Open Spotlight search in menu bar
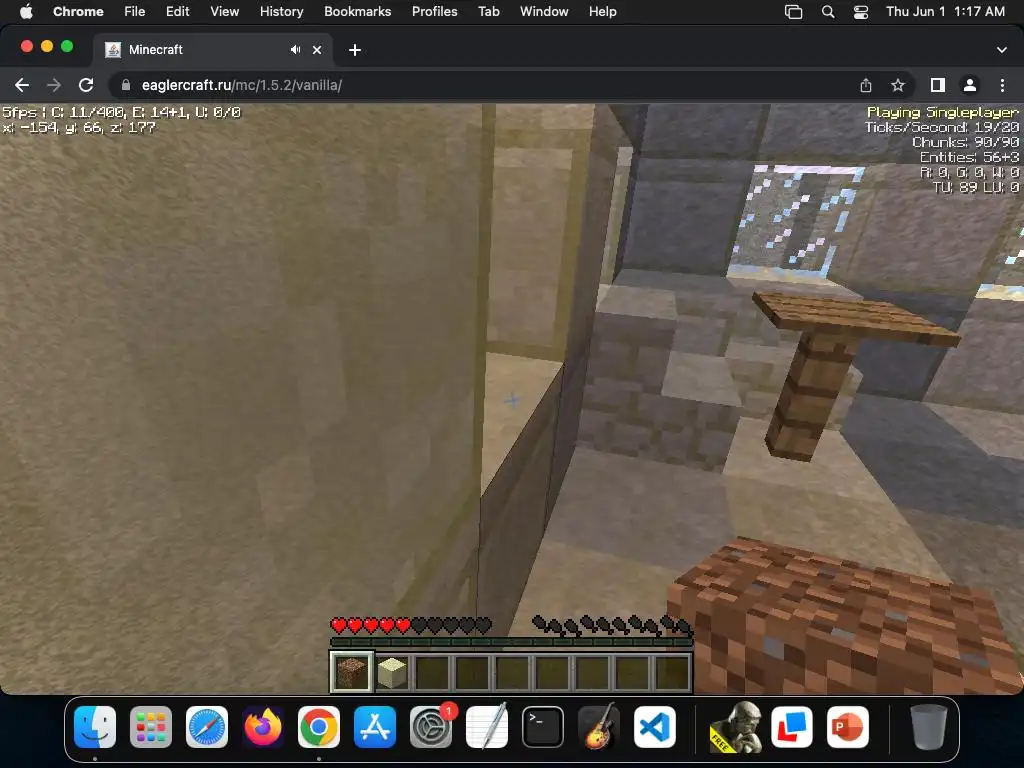Viewport: 1024px width, 768px height. pos(827,12)
